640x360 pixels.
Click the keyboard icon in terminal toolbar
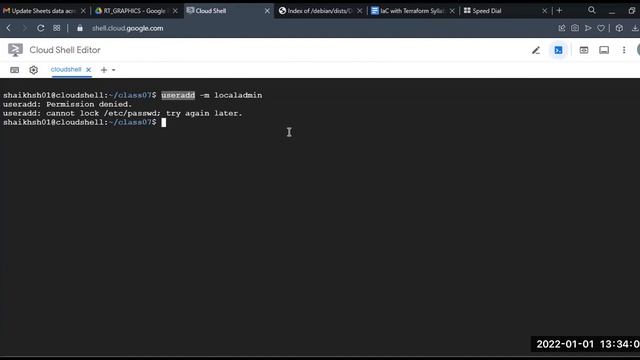pos(15,70)
